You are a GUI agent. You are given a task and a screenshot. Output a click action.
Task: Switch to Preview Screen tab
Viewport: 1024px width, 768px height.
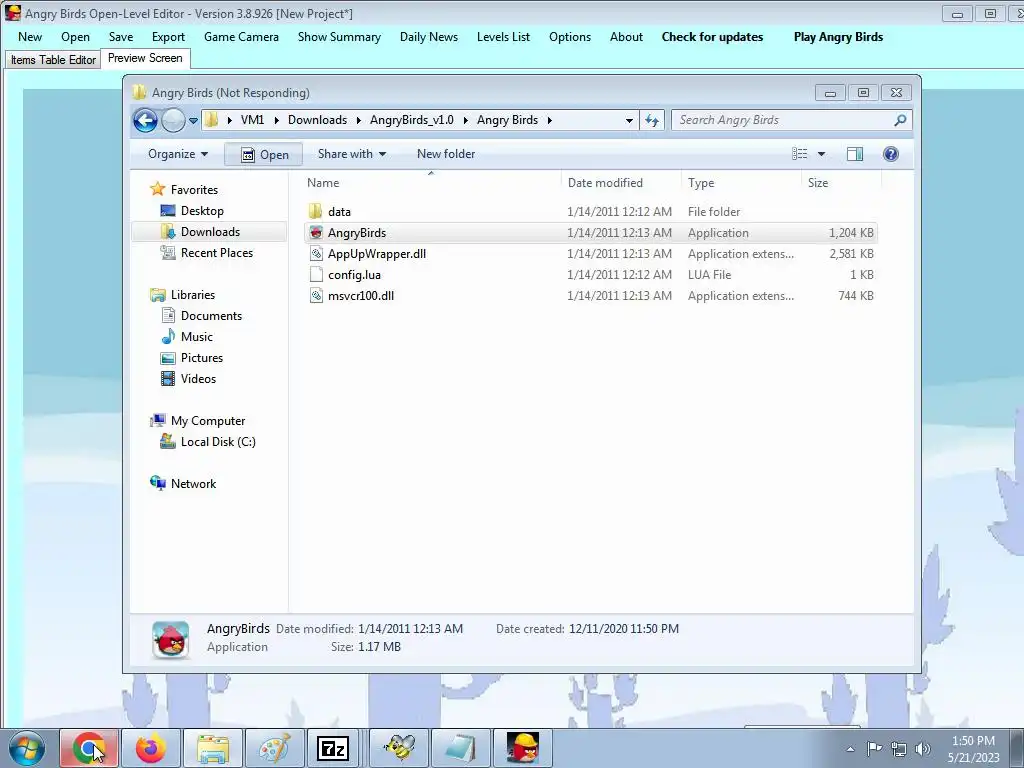(x=145, y=58)
